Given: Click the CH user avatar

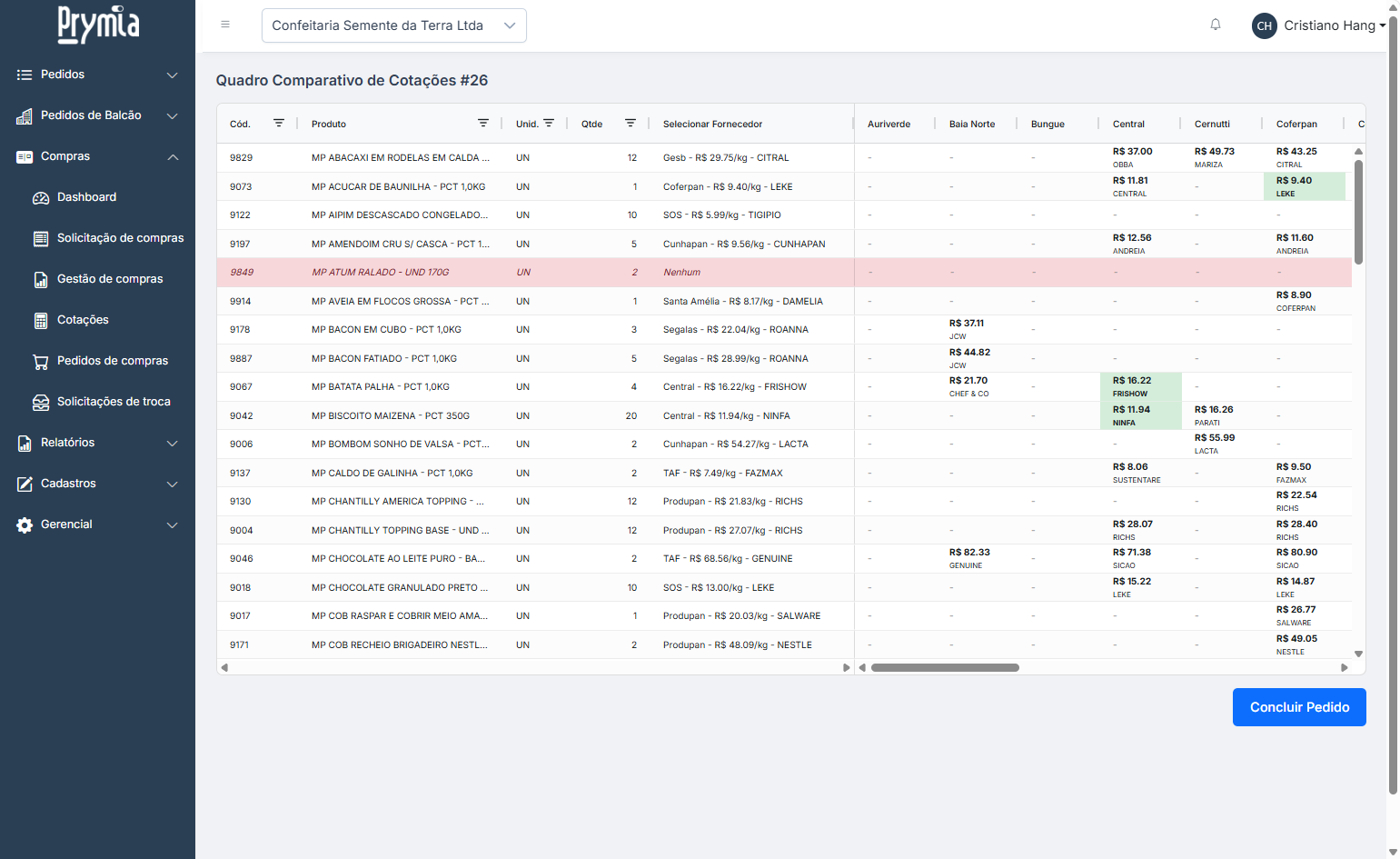Looking at the screenshot, I should [1264, 25].
